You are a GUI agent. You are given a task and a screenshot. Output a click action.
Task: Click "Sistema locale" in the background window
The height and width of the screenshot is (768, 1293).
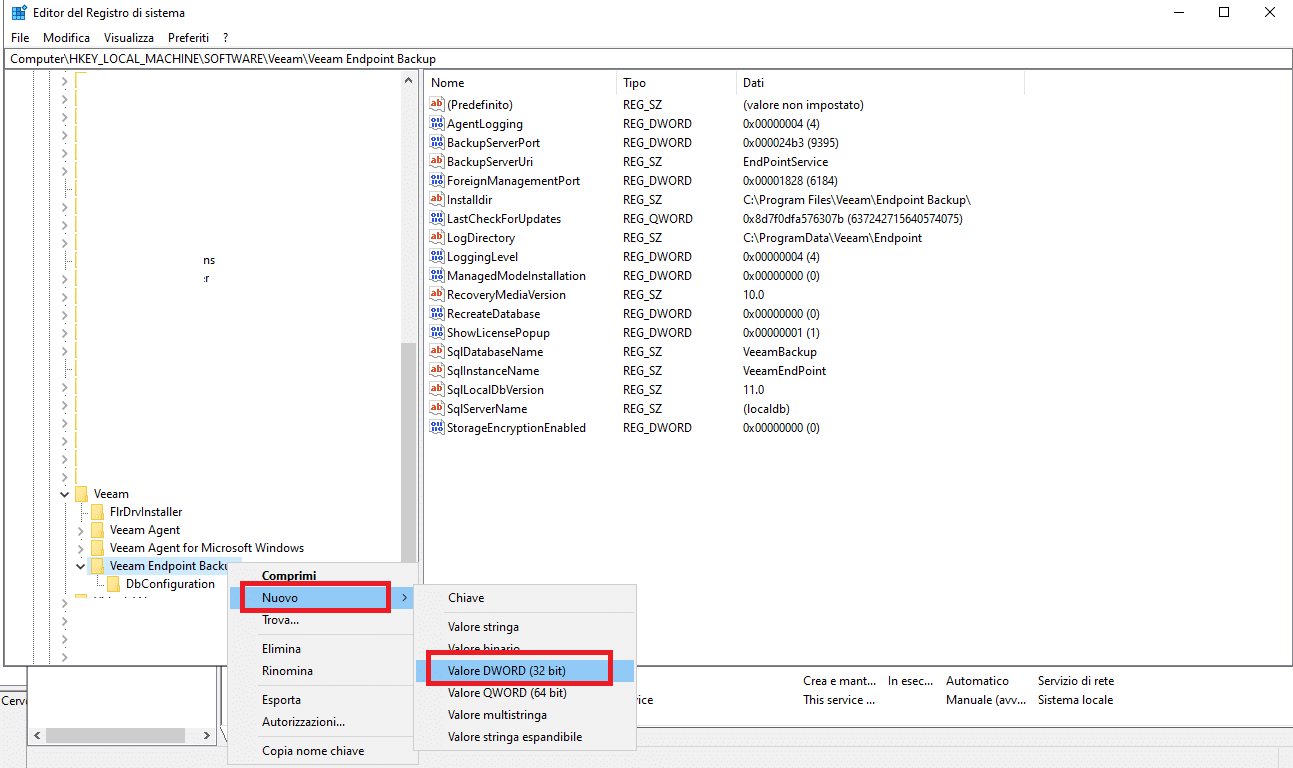1075,700
